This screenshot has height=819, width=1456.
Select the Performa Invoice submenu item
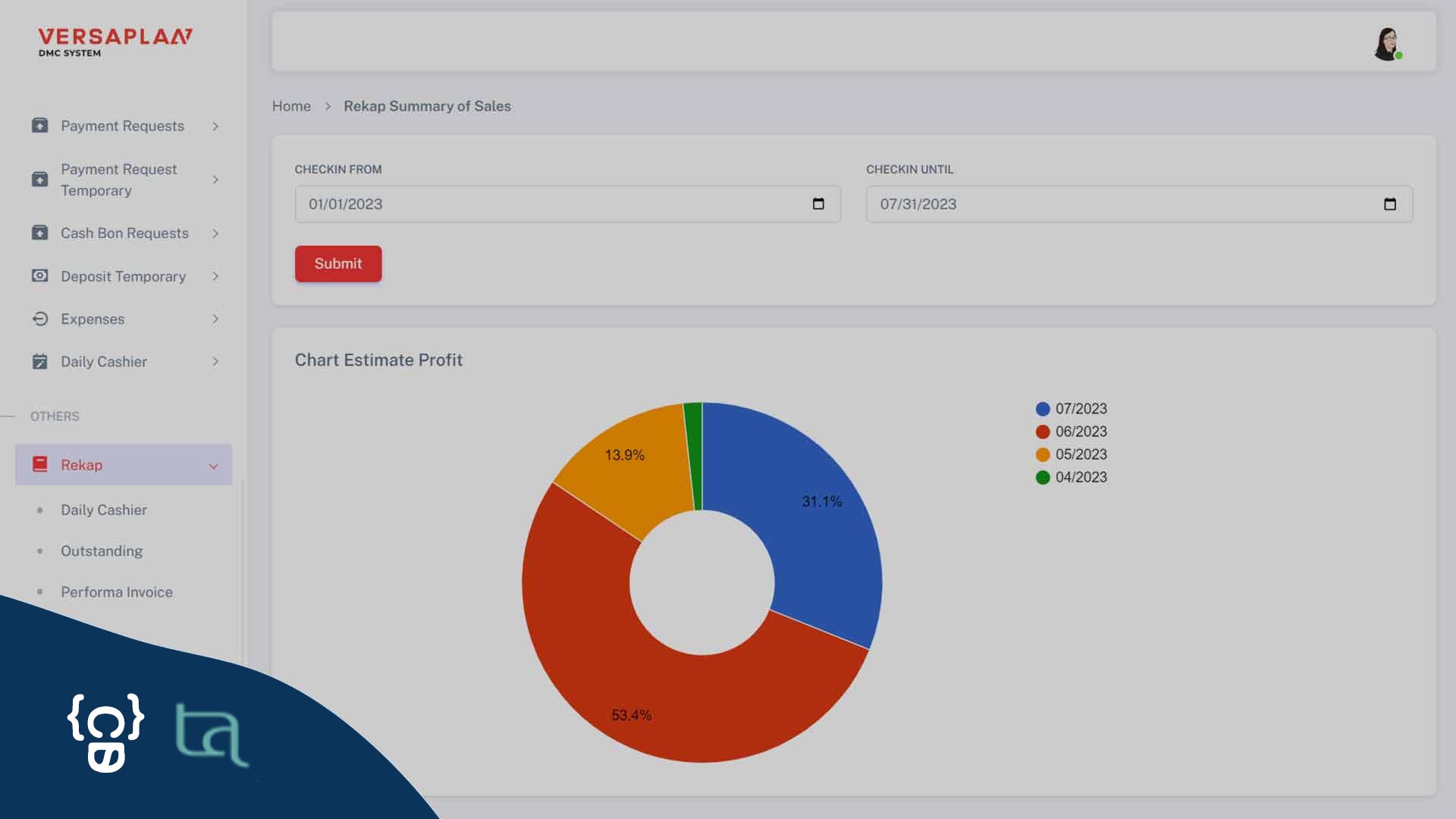117,591
